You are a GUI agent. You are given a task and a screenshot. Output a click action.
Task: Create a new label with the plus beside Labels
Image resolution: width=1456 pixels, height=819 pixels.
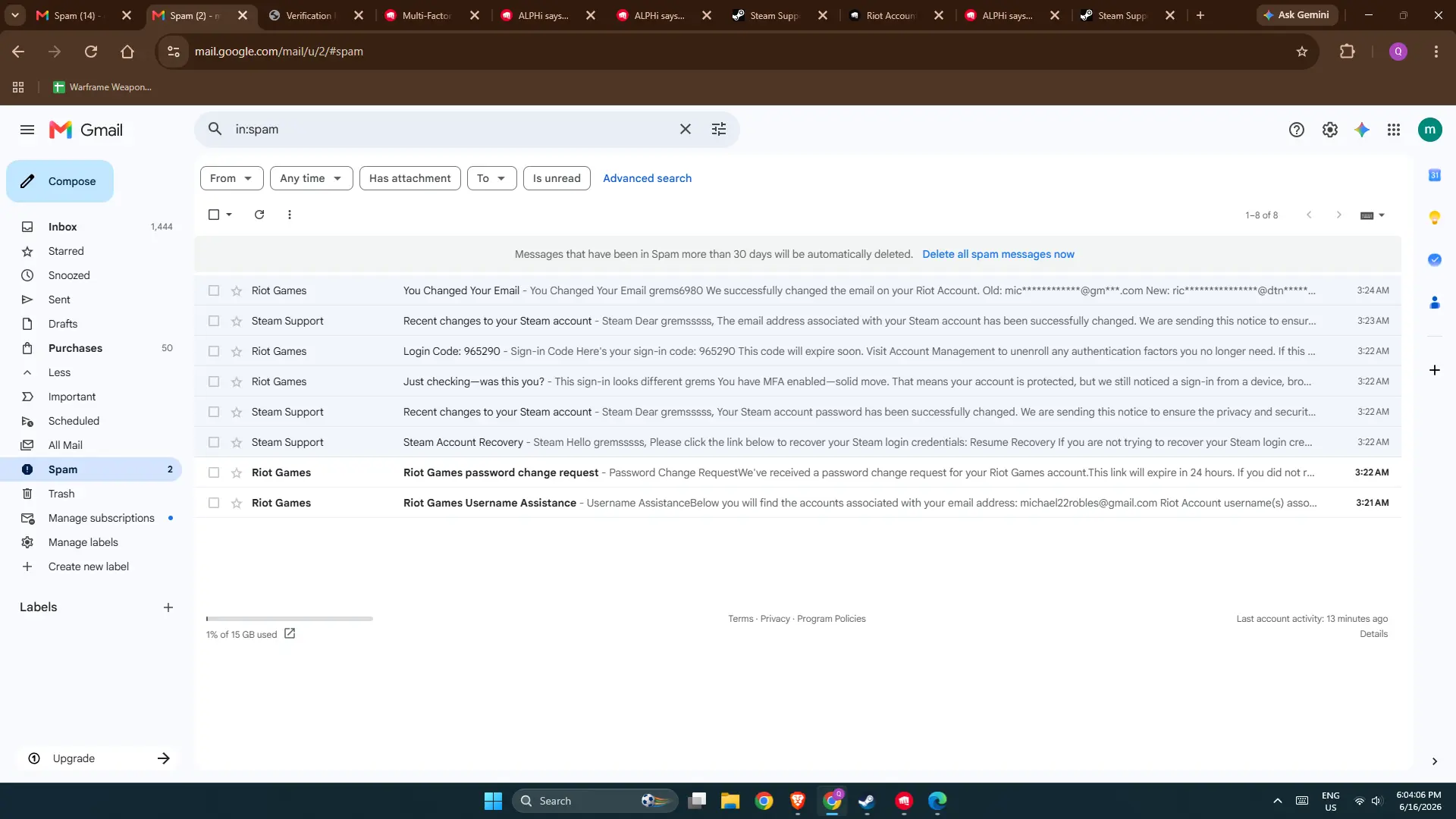pyautogui.click(x=168, y=607)
